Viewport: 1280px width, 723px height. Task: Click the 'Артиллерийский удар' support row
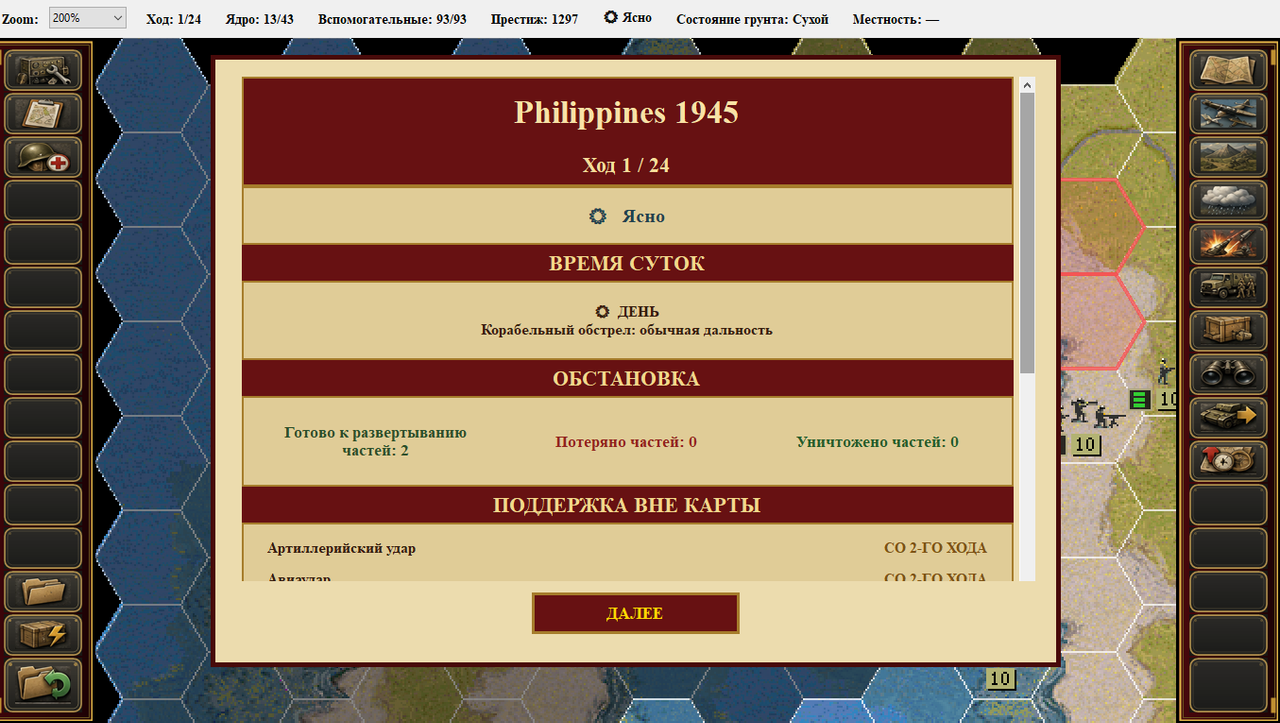coord(627,548)
